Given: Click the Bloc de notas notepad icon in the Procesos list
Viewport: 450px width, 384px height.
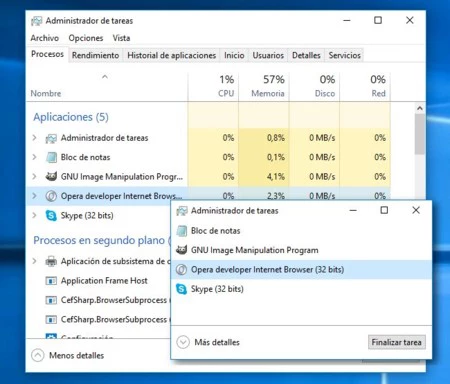Looking at the screenshot, I should [x=51, y=157].
